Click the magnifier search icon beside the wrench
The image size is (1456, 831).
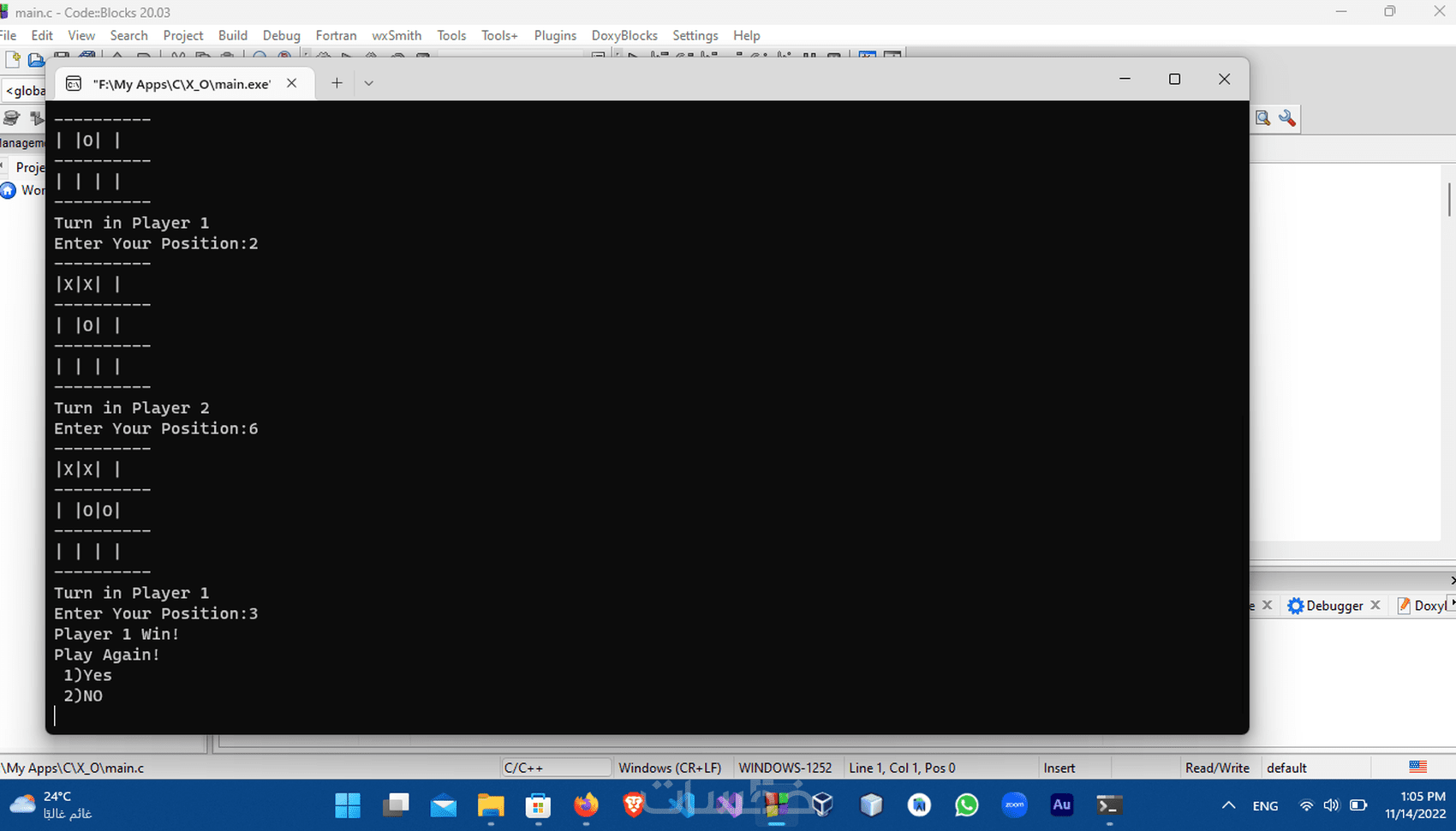(x=1262, y=118)
